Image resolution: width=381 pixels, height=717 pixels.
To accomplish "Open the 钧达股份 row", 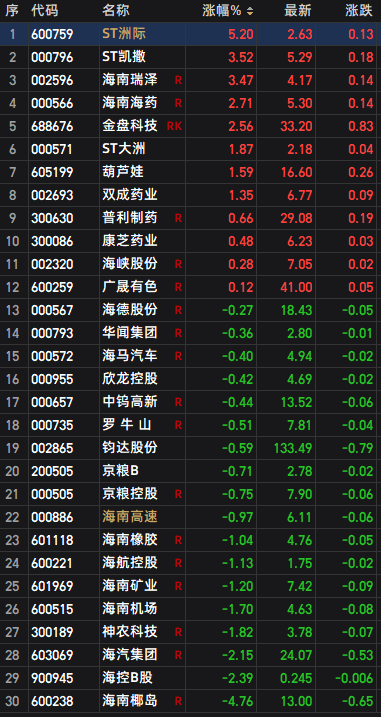I will (x=190, y=448).
